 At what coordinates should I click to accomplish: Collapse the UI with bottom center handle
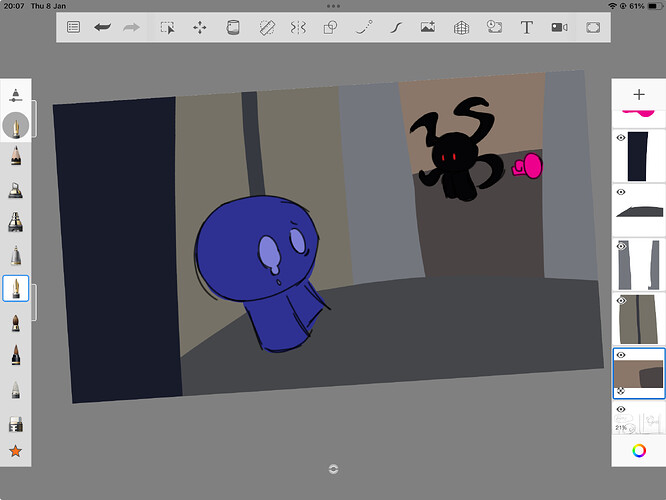pyautogui.click(x=333, y=469)
